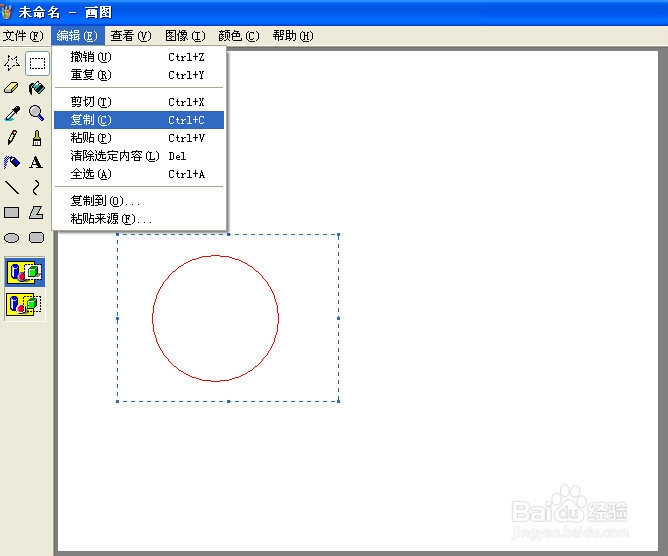Open the 查看 menu
This screenshot has height=556, width=668.
[x=131, y=36]
